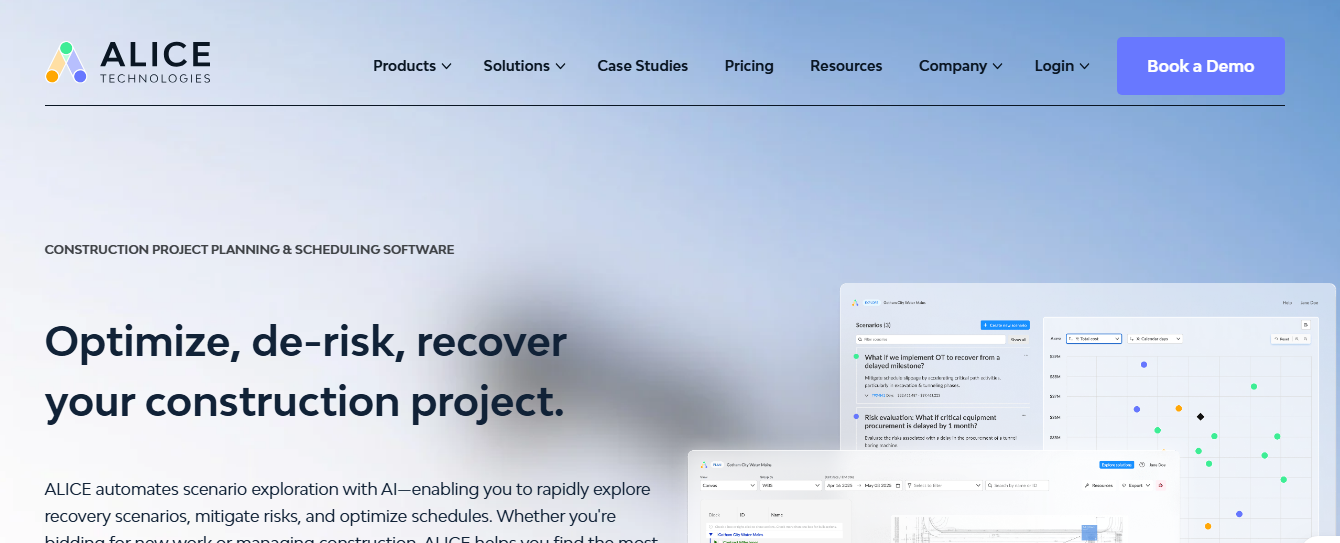Expand the Company menu
Image resolution: width=1340 pixels, height=543 pixels.
960,66
